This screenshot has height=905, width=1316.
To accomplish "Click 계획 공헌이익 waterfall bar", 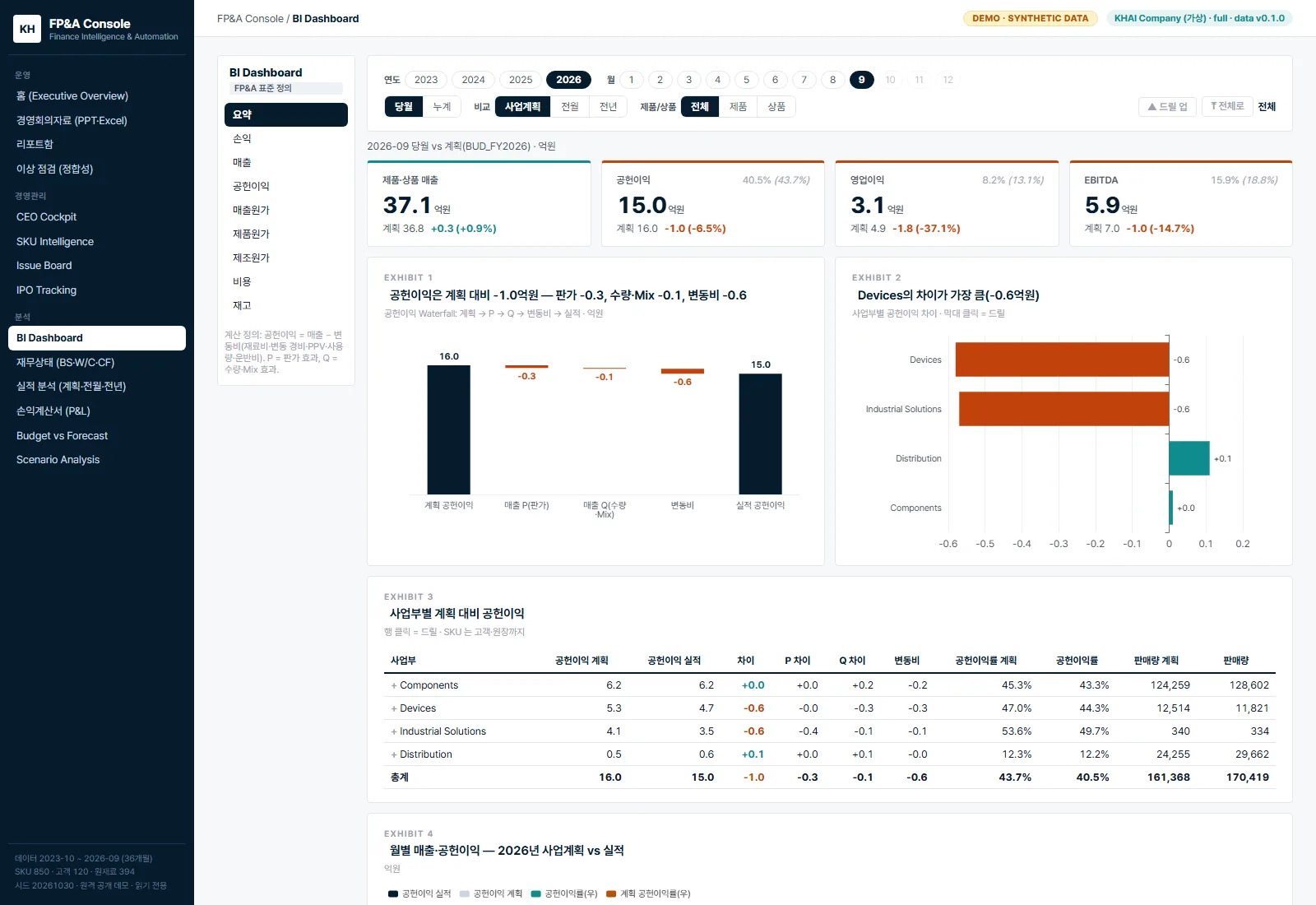I will 448,429.
